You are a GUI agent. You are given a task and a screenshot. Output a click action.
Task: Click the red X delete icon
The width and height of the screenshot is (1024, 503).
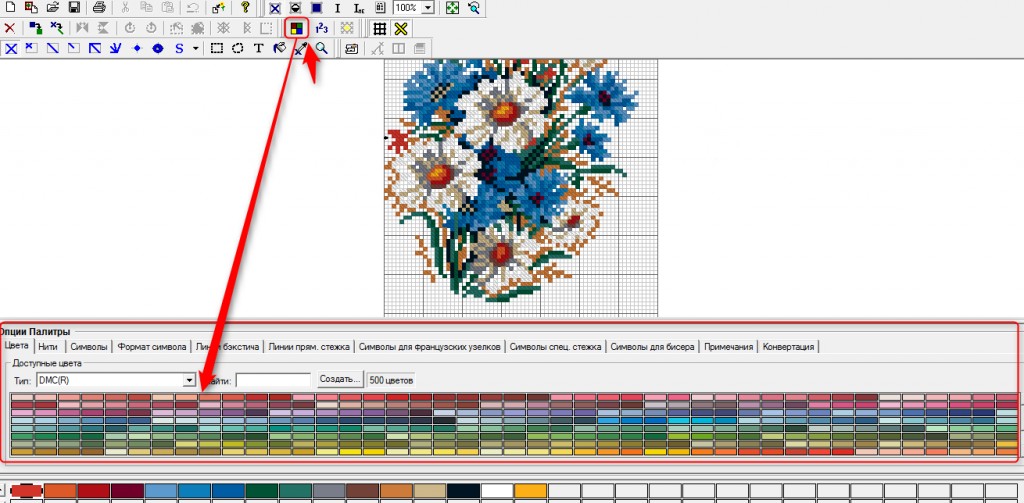pyautogui.click(x=10, y=29)
